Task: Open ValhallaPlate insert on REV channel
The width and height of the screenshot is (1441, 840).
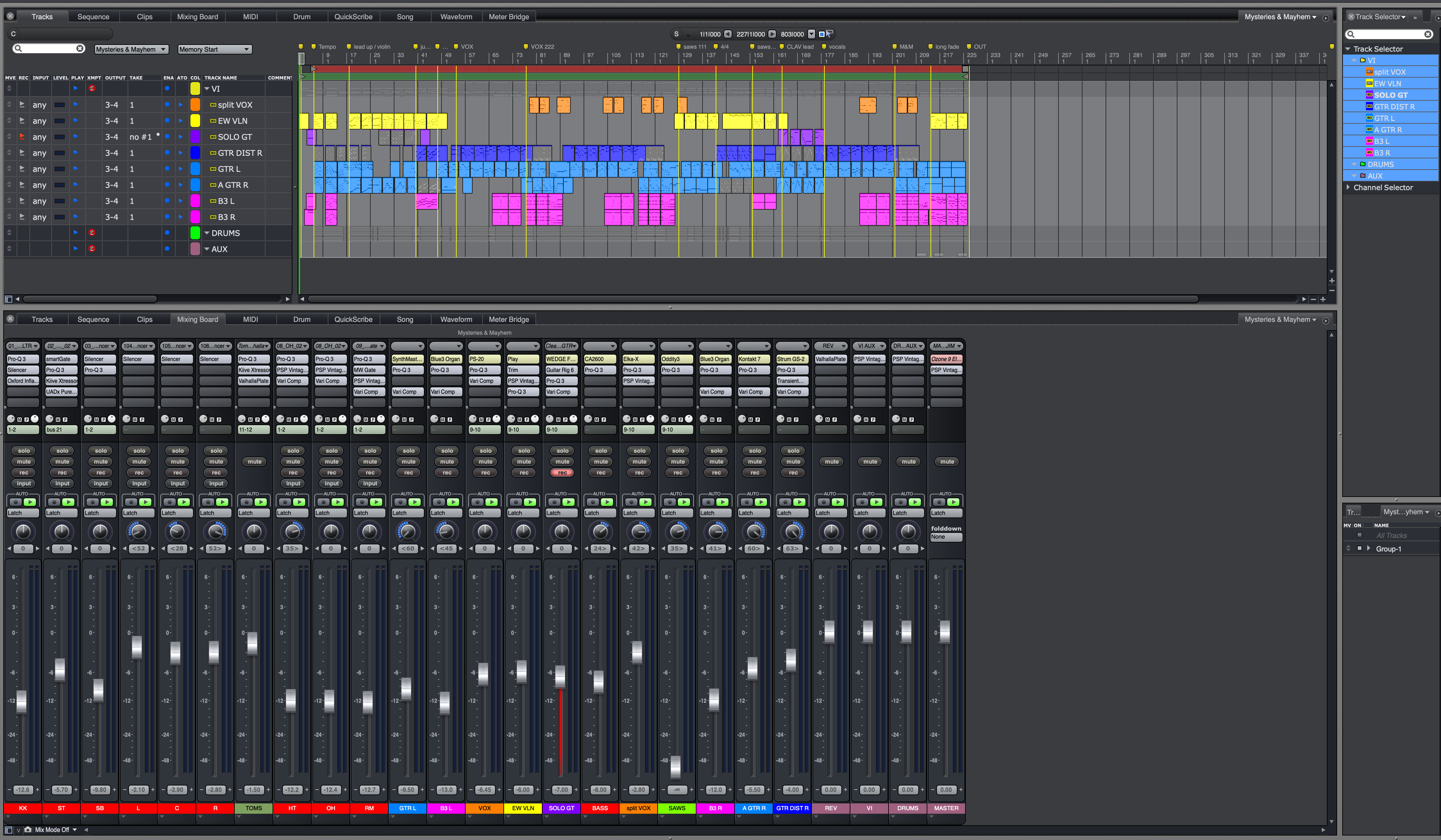Action: pyautogui.click(x=831, y=359)
